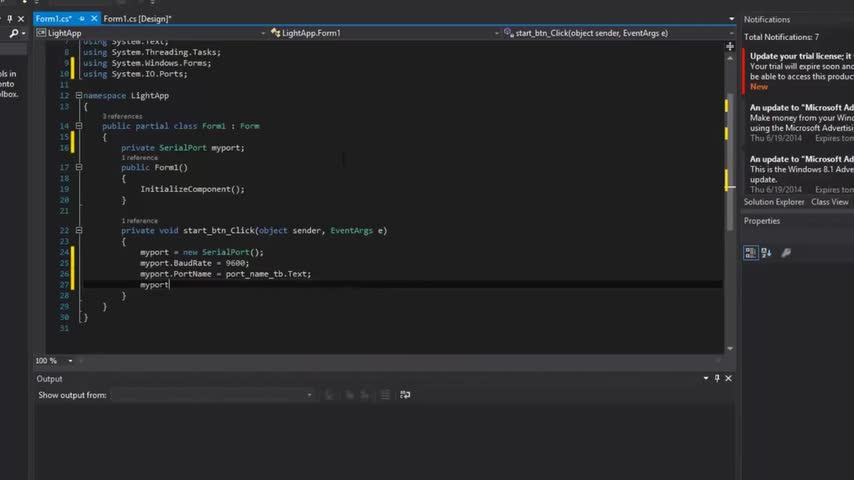Click the Clear All output icon
This screenshot has width=854, height=480.
click(x=385, y=395)
